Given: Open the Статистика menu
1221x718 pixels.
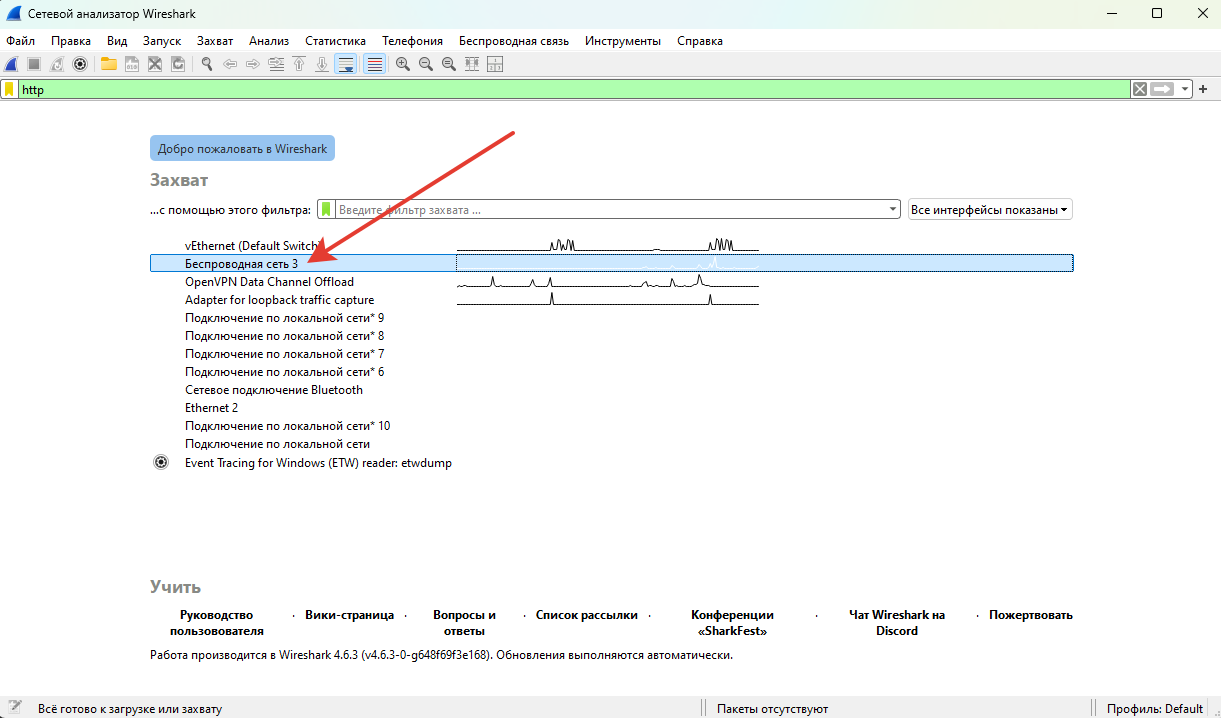Looking at the screenshot, I should click(x=335, y=41).
